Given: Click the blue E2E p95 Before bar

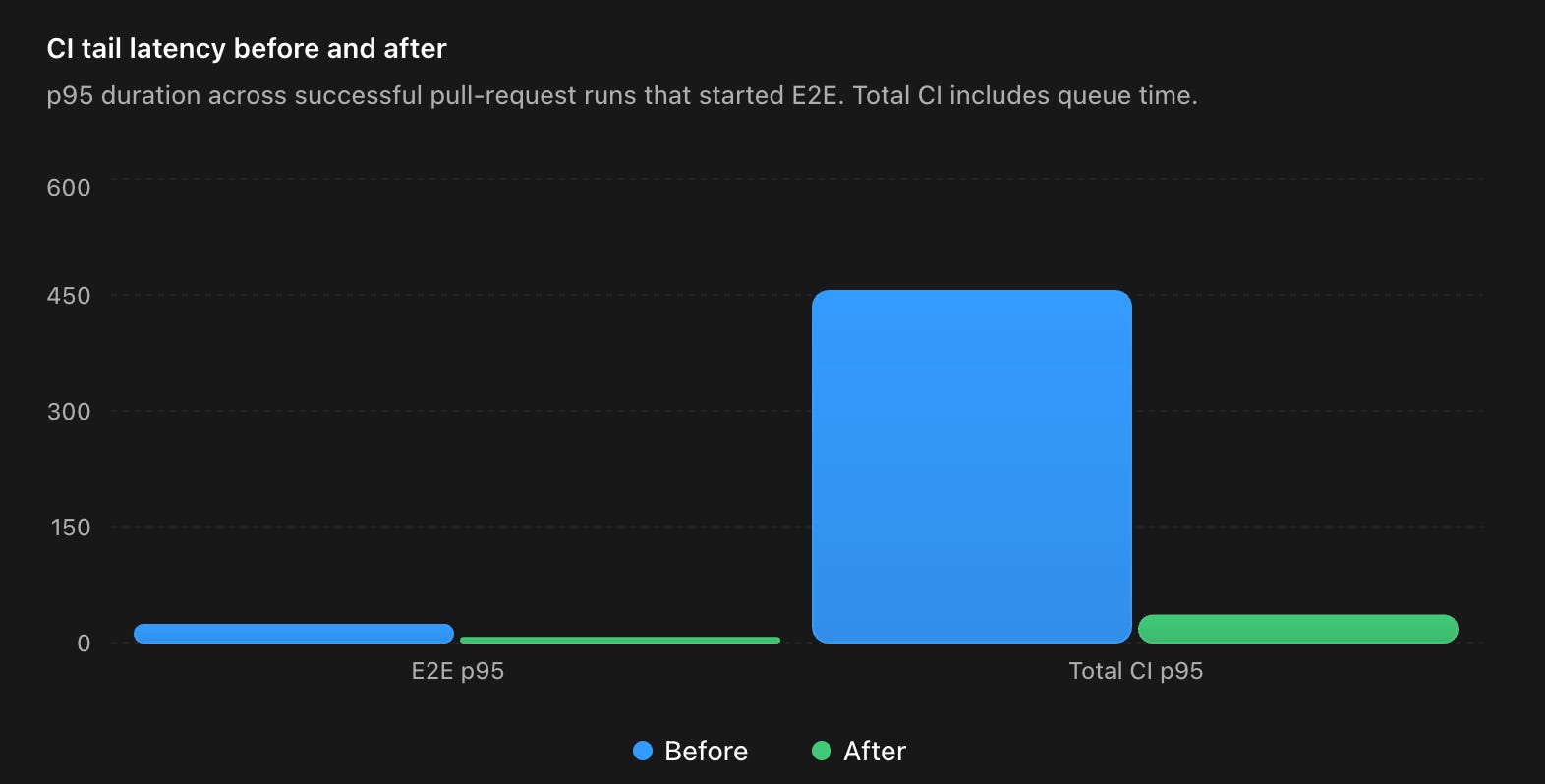Looking at the screenshot, I should point(294,634).
